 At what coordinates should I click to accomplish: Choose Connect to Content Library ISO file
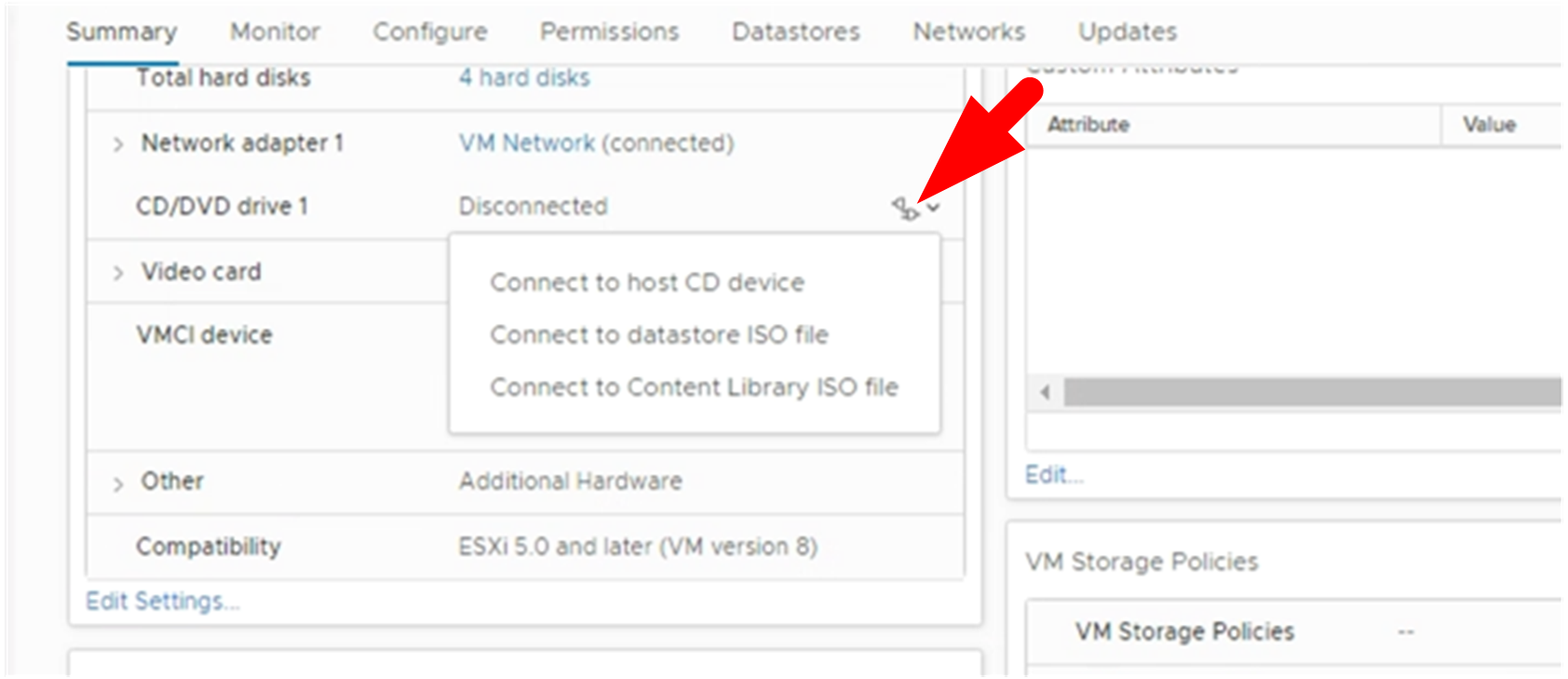(x=695, y=388)
